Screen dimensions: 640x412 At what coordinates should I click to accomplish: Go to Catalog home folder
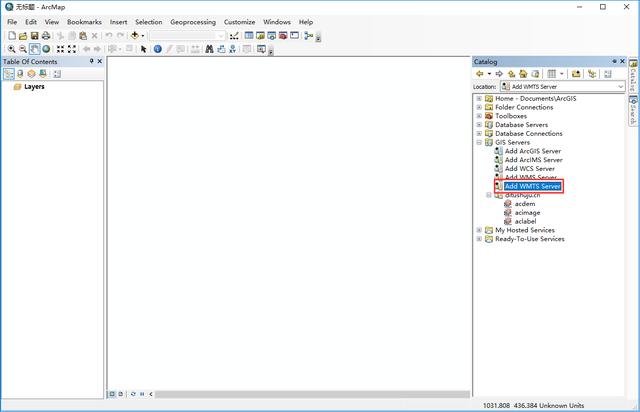pos(523,74)
